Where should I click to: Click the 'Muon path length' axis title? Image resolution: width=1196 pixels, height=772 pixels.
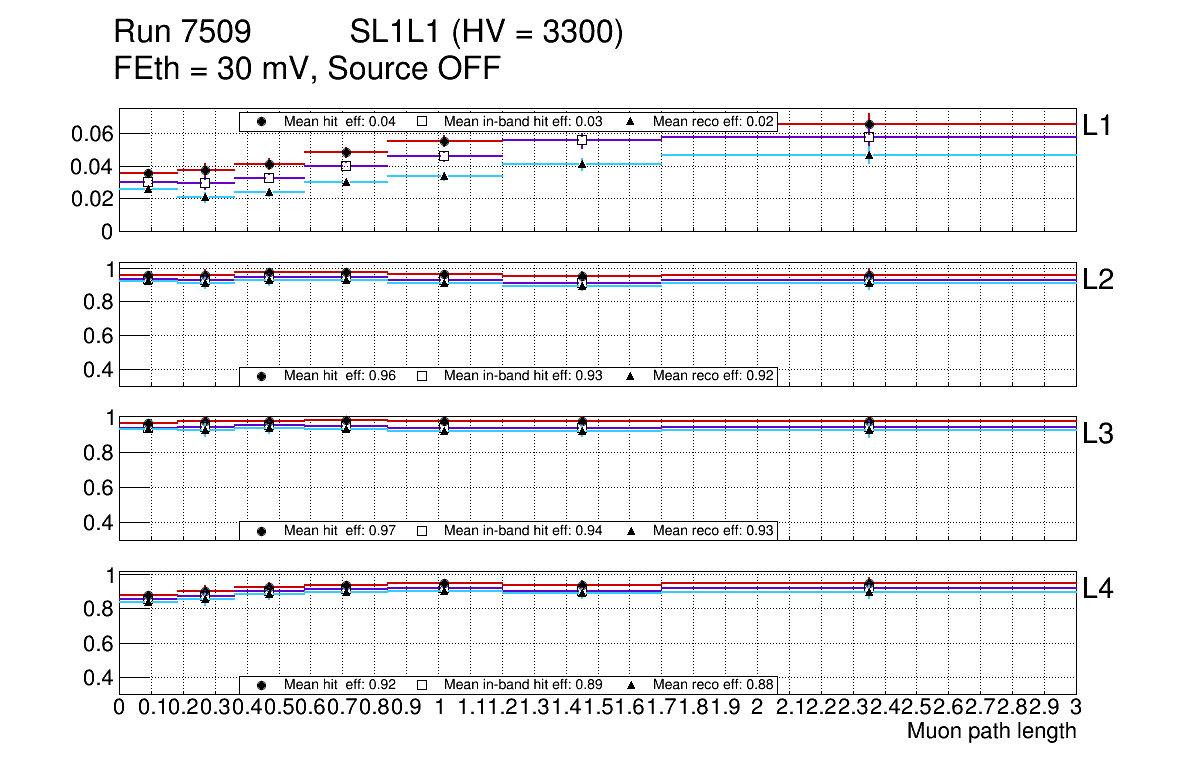[991, 731]
